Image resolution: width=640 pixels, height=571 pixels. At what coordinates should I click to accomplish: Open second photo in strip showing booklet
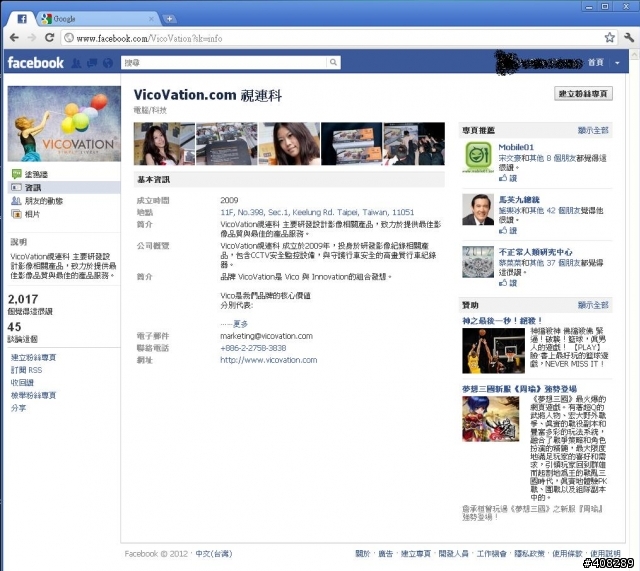click(227, 144)
